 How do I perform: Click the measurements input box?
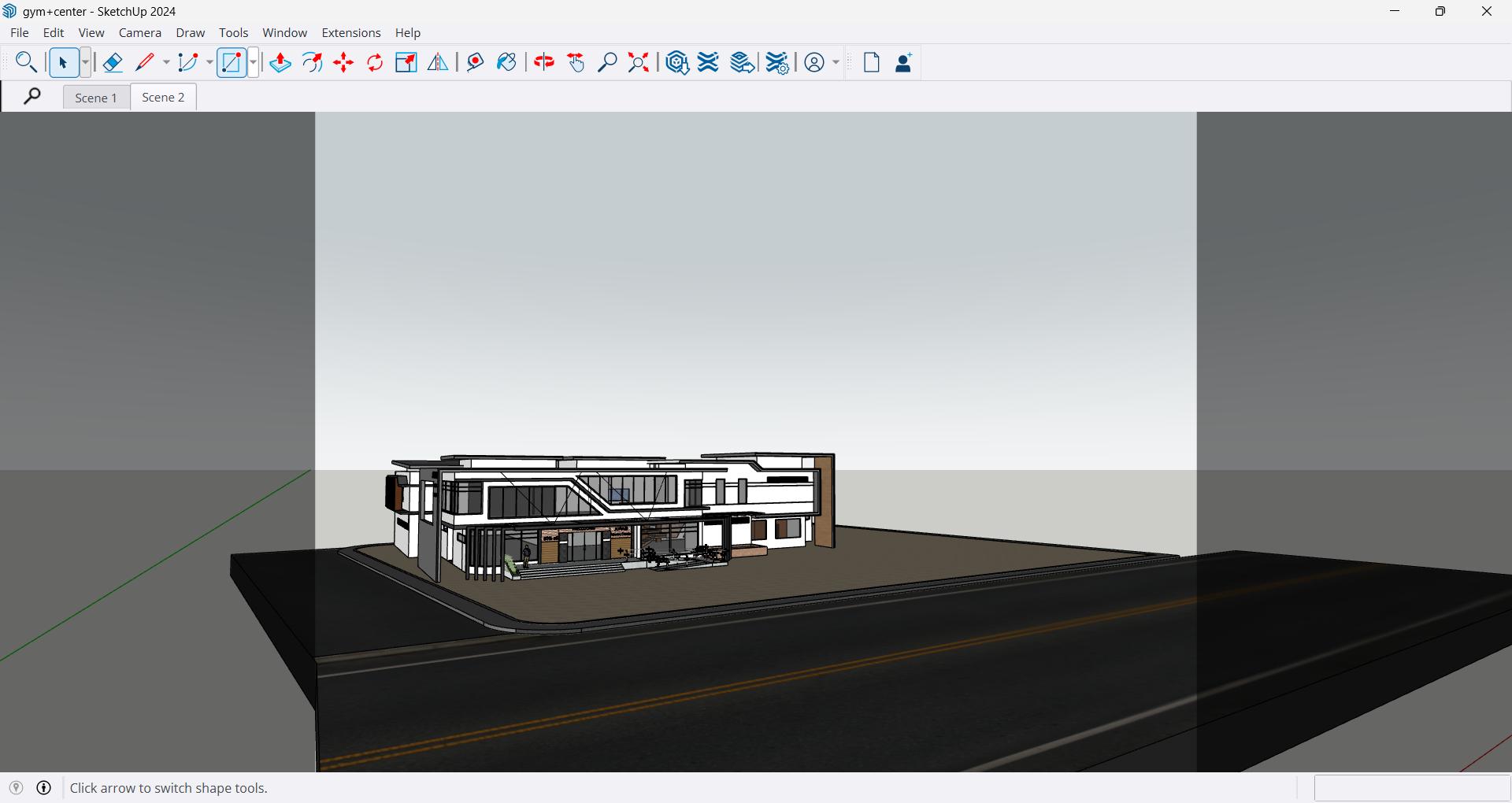[x=1412, y=788]
